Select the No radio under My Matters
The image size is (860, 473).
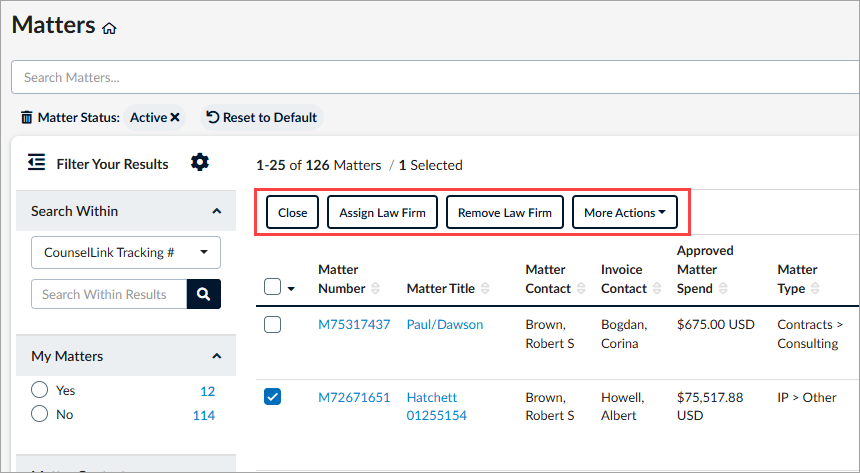[x=39, y=414]
